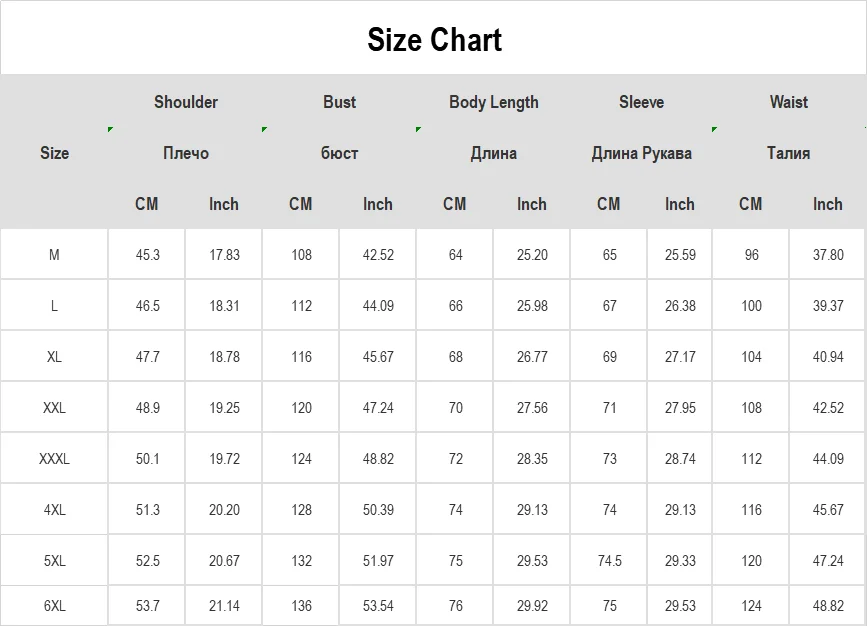
Task: Click green triangle marker in Длина cell
Action: pyautogui.click(x=419, y=130)
